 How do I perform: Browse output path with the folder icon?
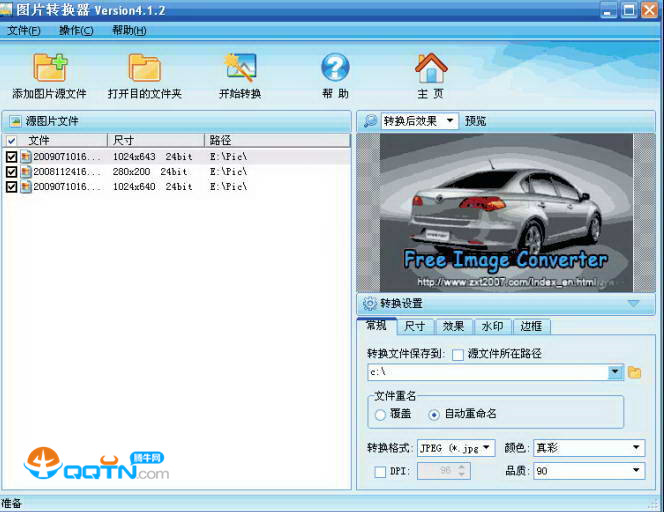[x=634, y=373]
